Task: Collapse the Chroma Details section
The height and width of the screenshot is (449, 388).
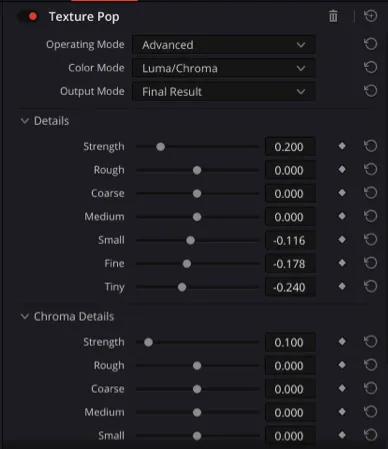Action: tap(25, 316)
